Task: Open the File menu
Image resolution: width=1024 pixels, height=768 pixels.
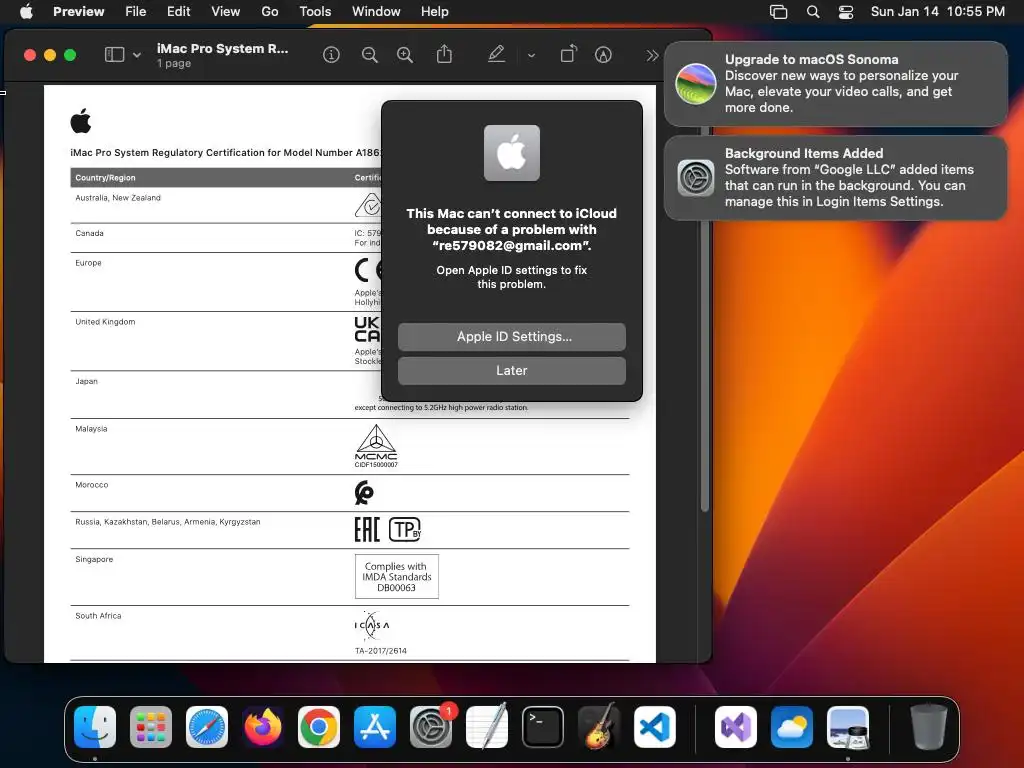Action: (x=135, y=11)
